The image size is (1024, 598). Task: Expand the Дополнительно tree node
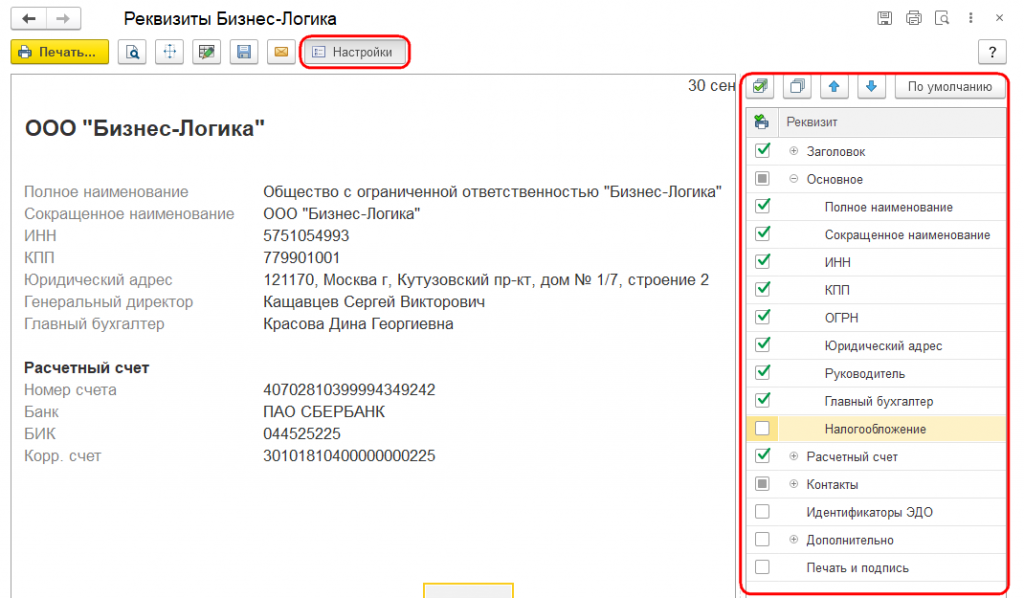click(x=793, y=539)
